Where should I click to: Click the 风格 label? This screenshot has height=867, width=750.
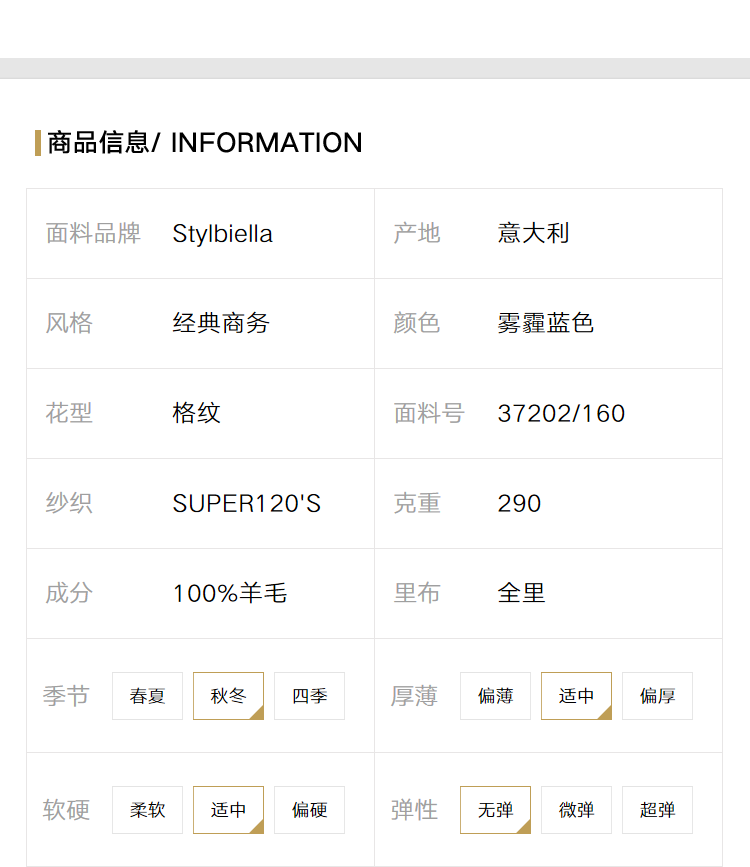[69, 323]
